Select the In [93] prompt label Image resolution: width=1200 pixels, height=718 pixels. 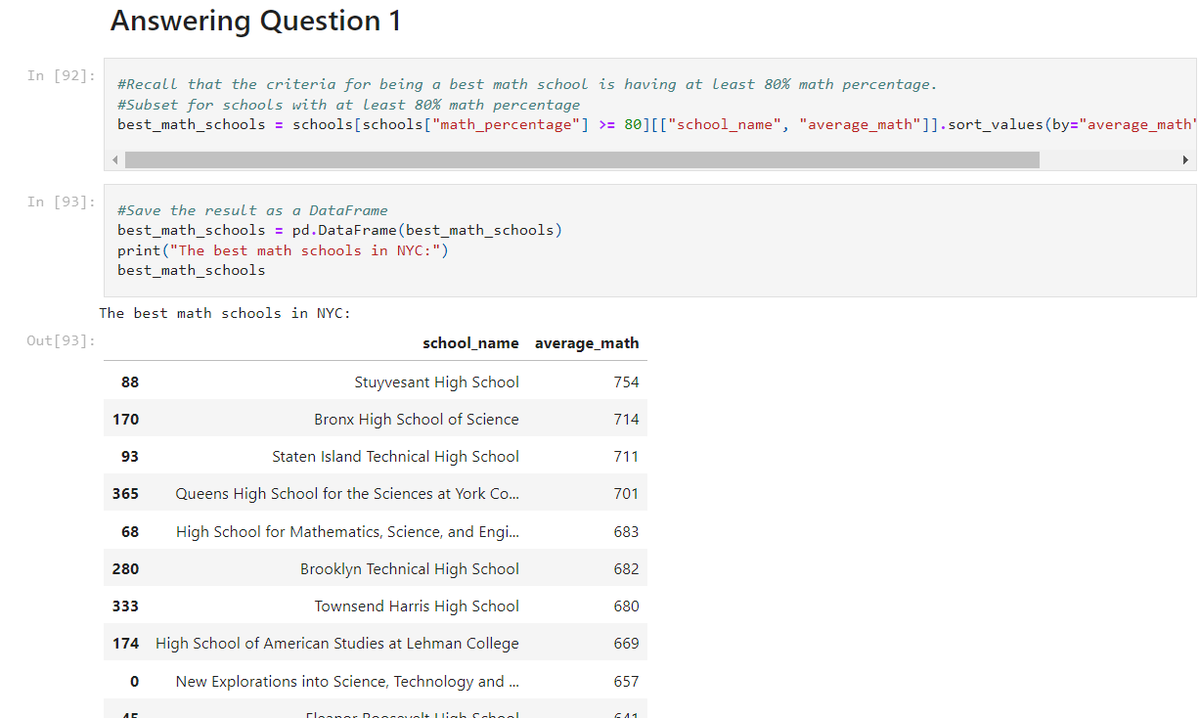[x=62, y=201]
